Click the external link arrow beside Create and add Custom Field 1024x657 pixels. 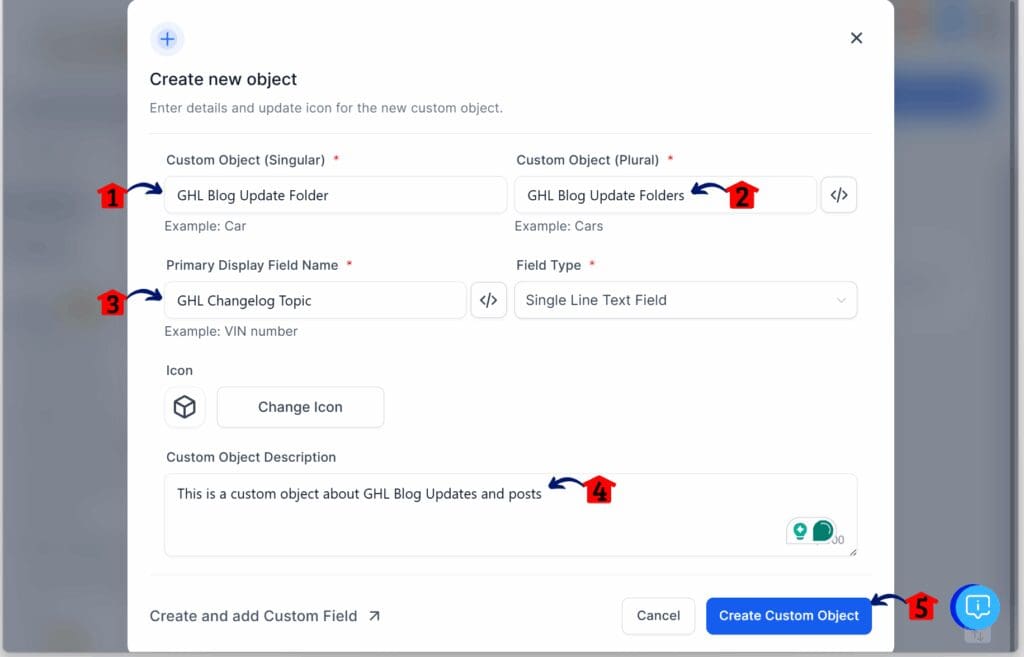click(x=375, y=616)
